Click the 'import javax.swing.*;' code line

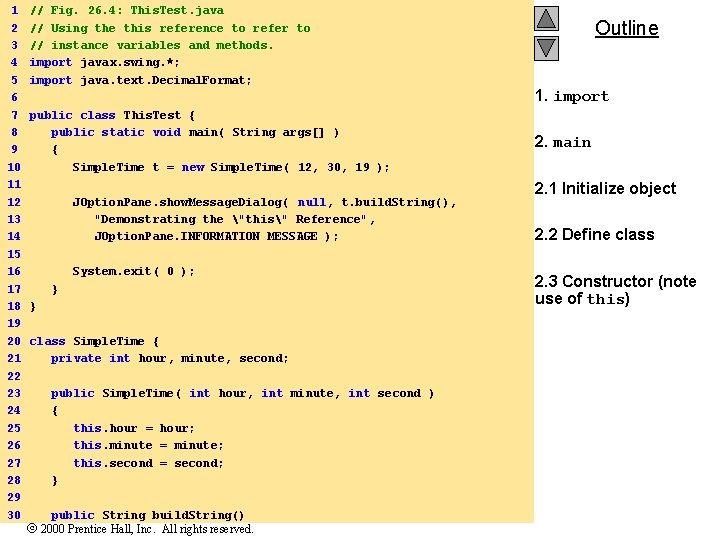click(104, 62)
